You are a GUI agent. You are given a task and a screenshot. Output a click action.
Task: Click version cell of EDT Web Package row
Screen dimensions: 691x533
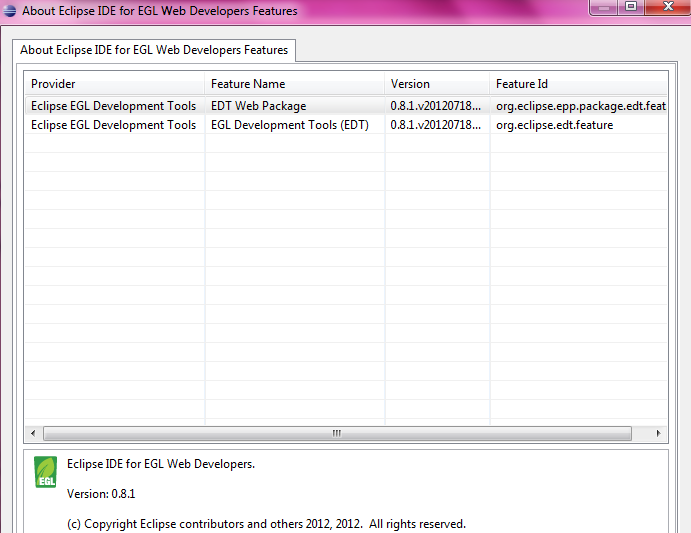pos(435,106)
